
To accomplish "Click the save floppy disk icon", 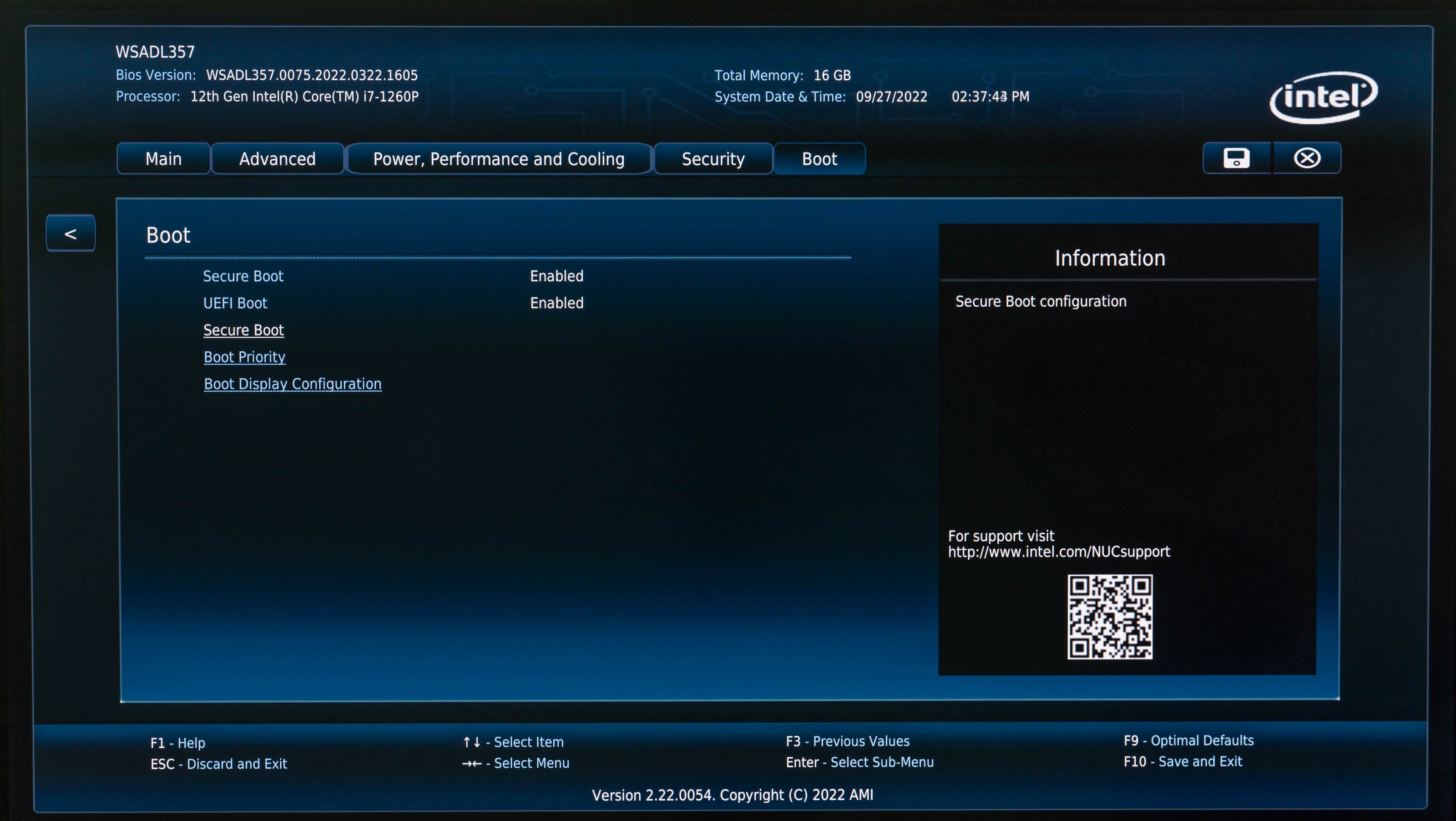I will coord(1236,158).
